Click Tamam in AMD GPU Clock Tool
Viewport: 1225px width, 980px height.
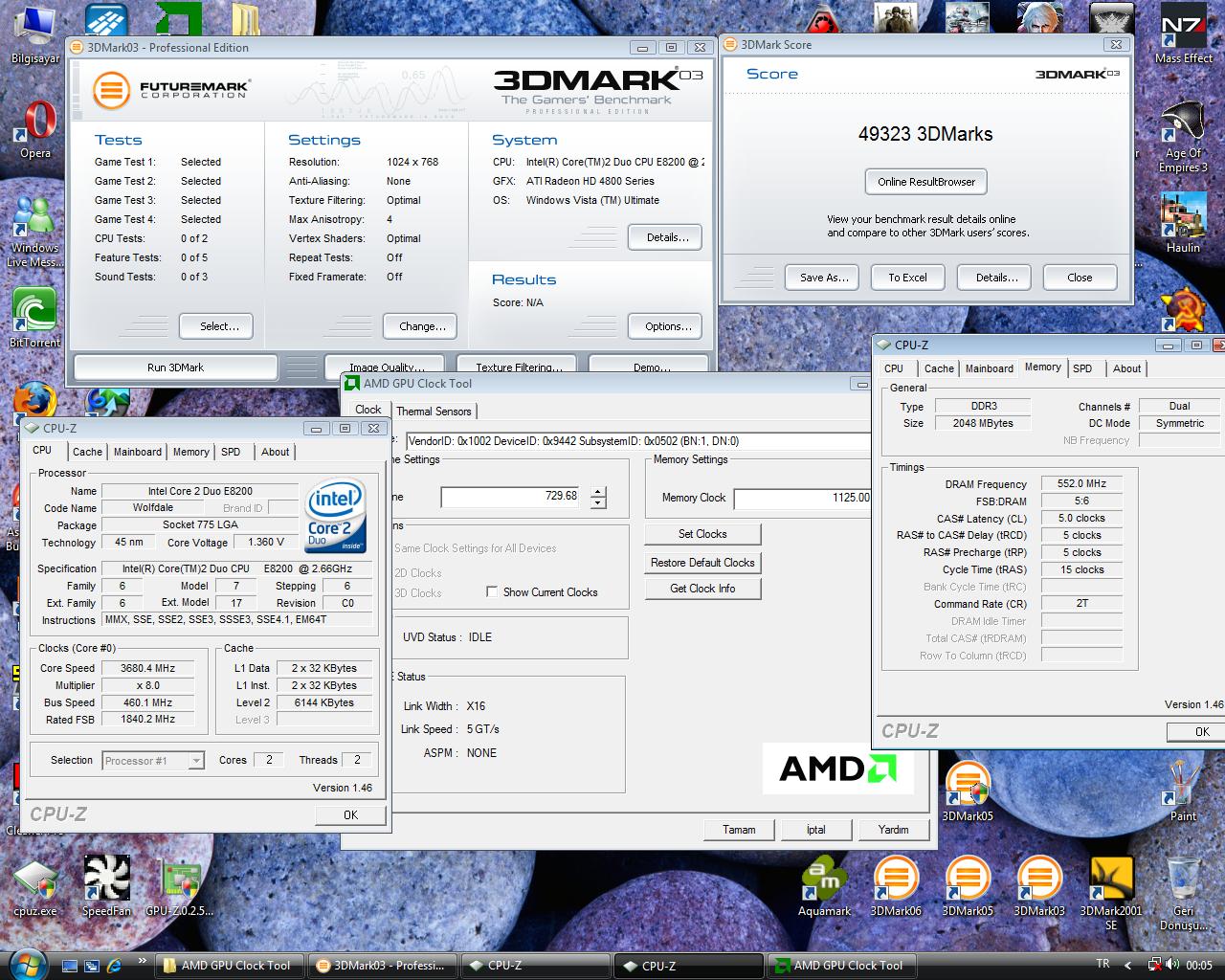click(x=738, y=830)
